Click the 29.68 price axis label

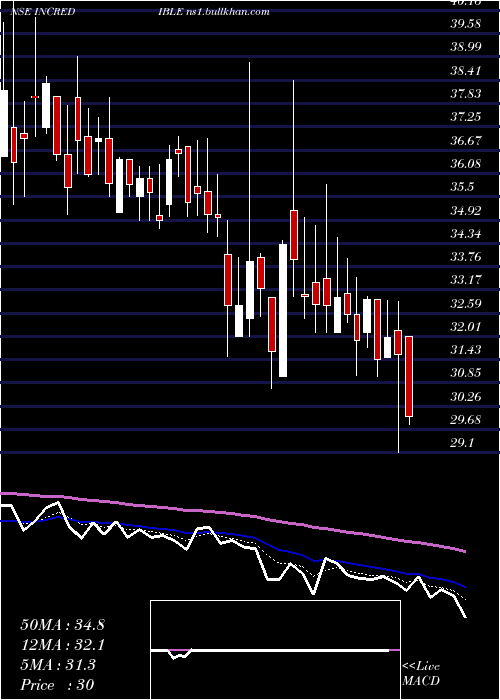[x=466, y=419]
